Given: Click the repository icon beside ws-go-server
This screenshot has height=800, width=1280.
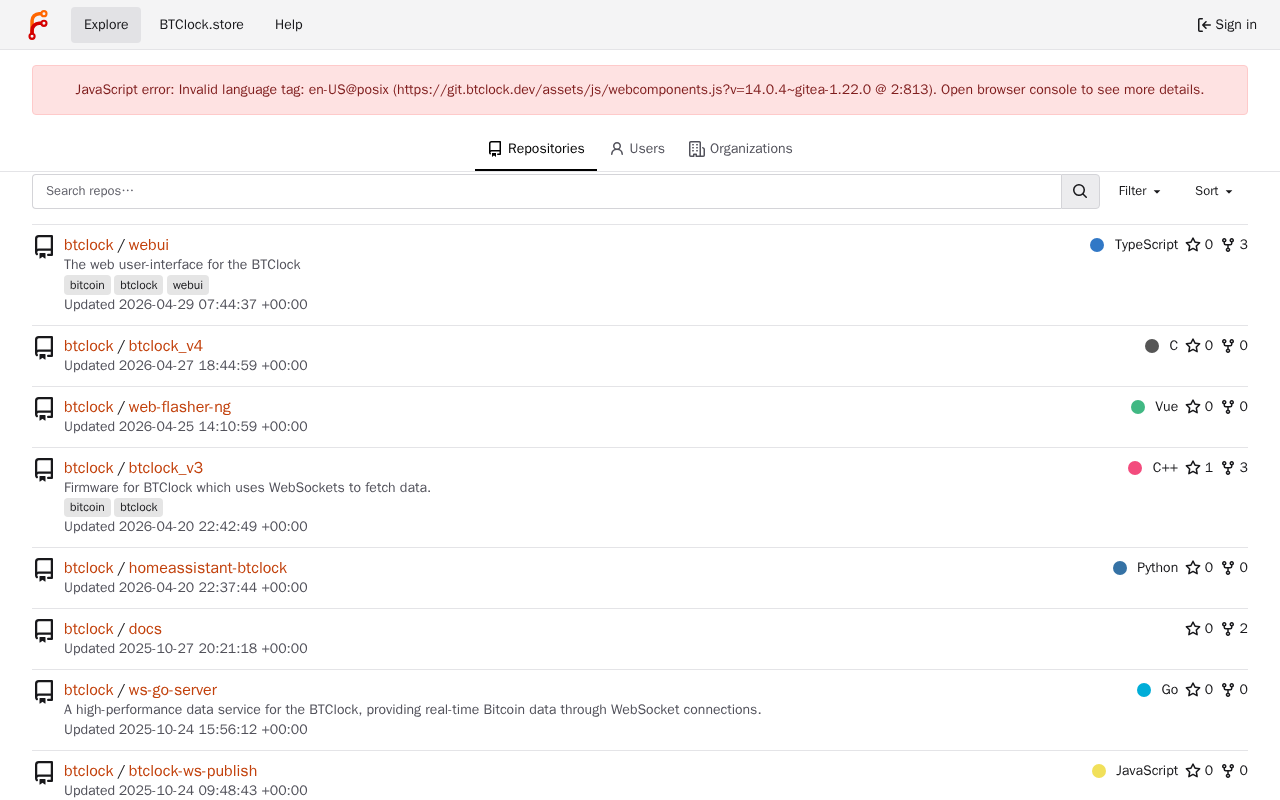Looking at the screenshot, I should pos(44,692).
